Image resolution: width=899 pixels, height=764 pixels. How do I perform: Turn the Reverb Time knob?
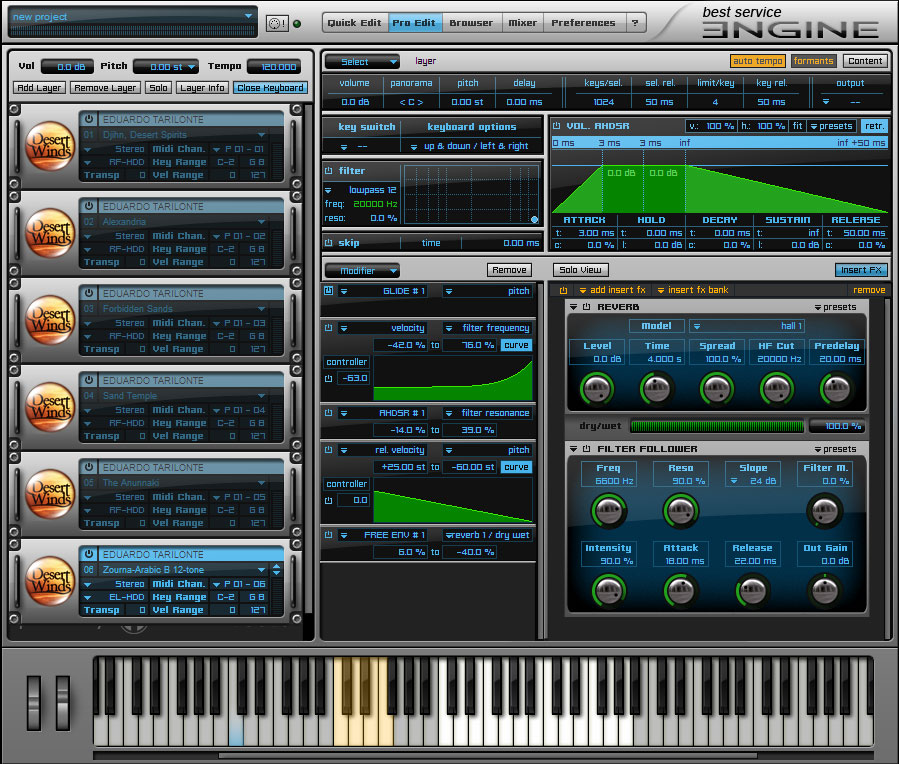657,389
